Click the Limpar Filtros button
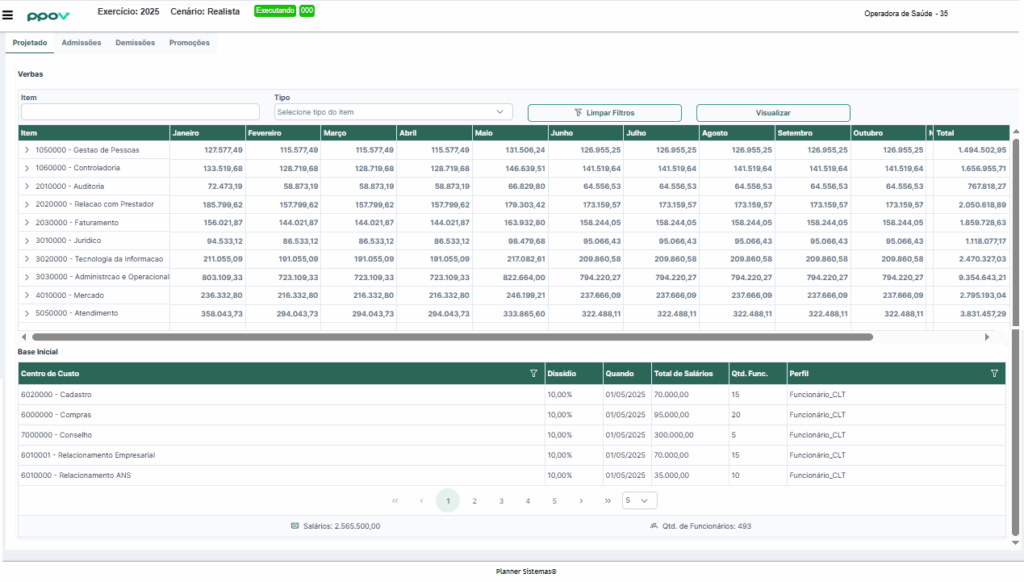The width and height of the screenshot is (1024, 582). 605,113
